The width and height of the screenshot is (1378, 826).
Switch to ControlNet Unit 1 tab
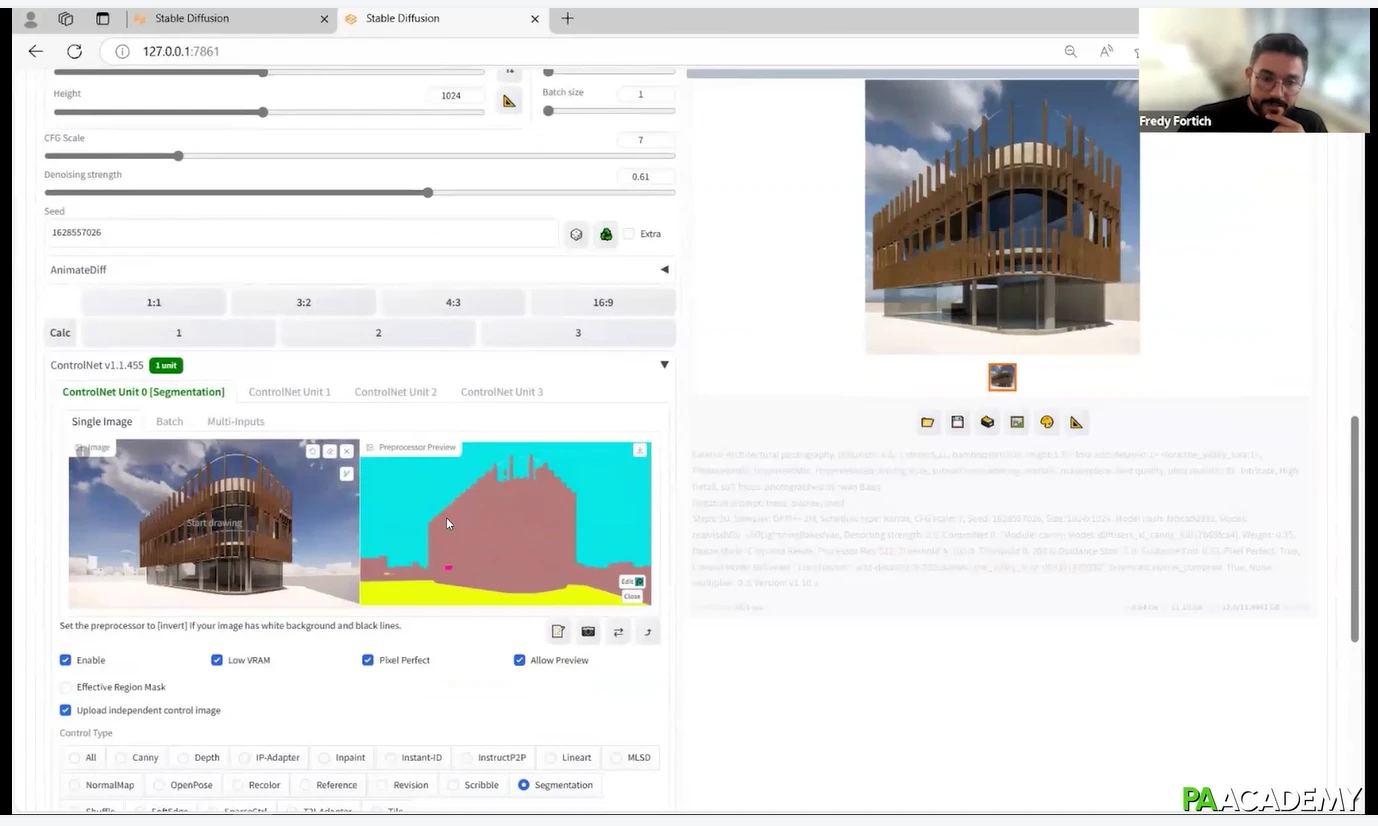[x=289, y=392]
